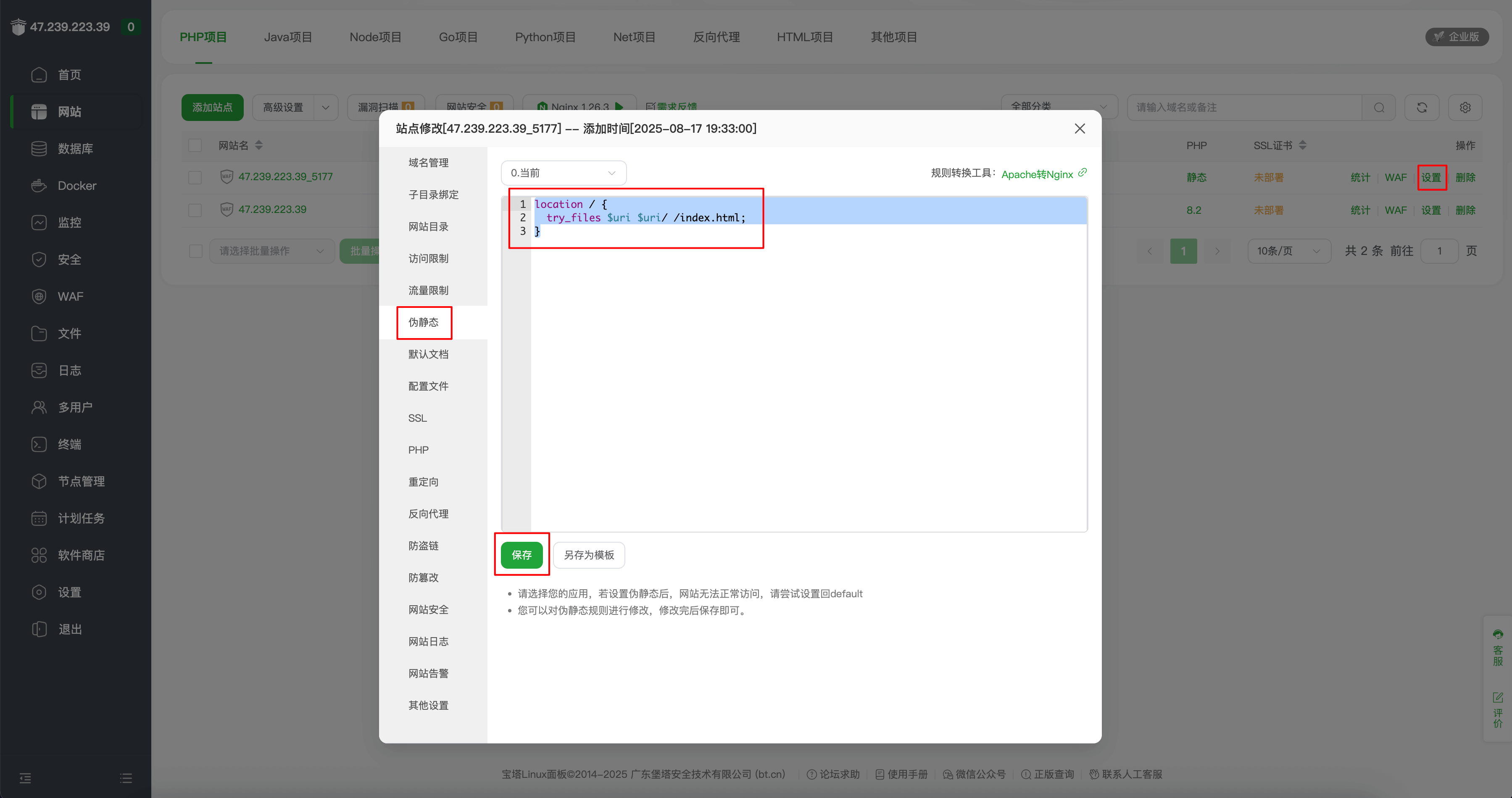
Task: Click the search magnifier icon
Action: pyautogui.click(x=1379, y=108)
